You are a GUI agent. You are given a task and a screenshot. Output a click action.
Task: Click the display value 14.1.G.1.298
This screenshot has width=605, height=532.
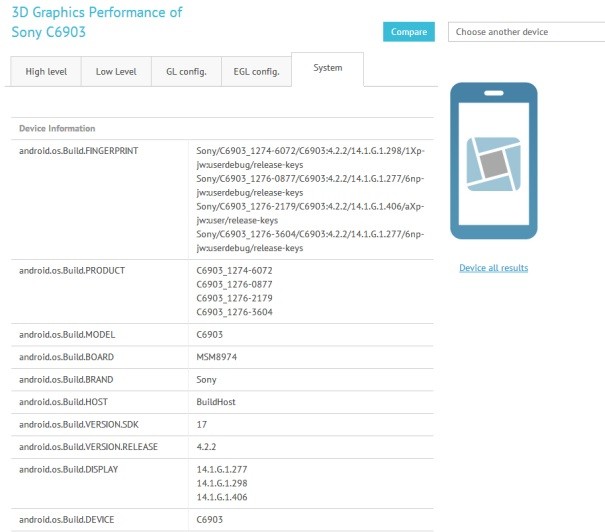pyautogui.click(x=222, y=483)
